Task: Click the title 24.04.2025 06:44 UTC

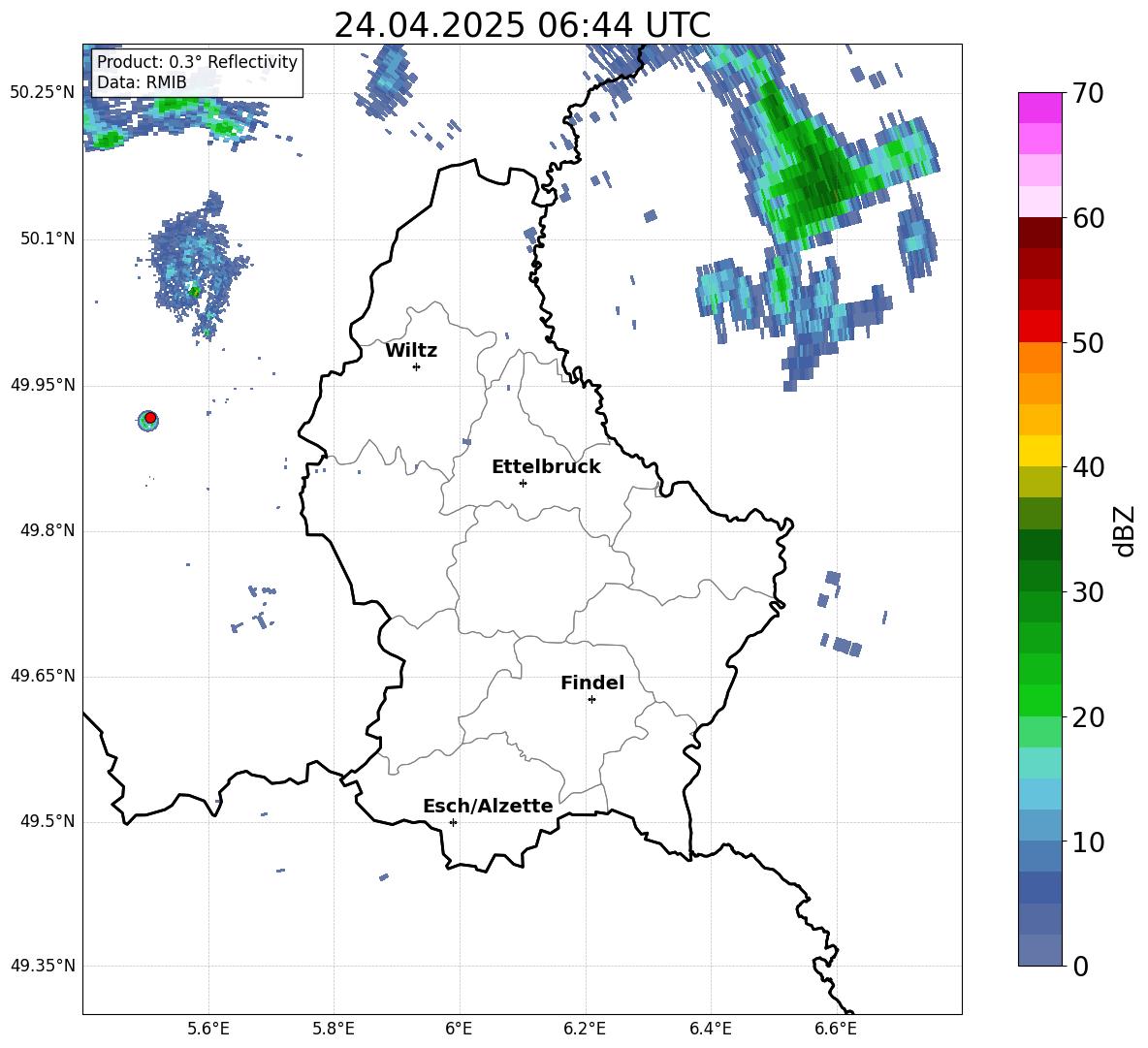Action: tap(522, 25)
